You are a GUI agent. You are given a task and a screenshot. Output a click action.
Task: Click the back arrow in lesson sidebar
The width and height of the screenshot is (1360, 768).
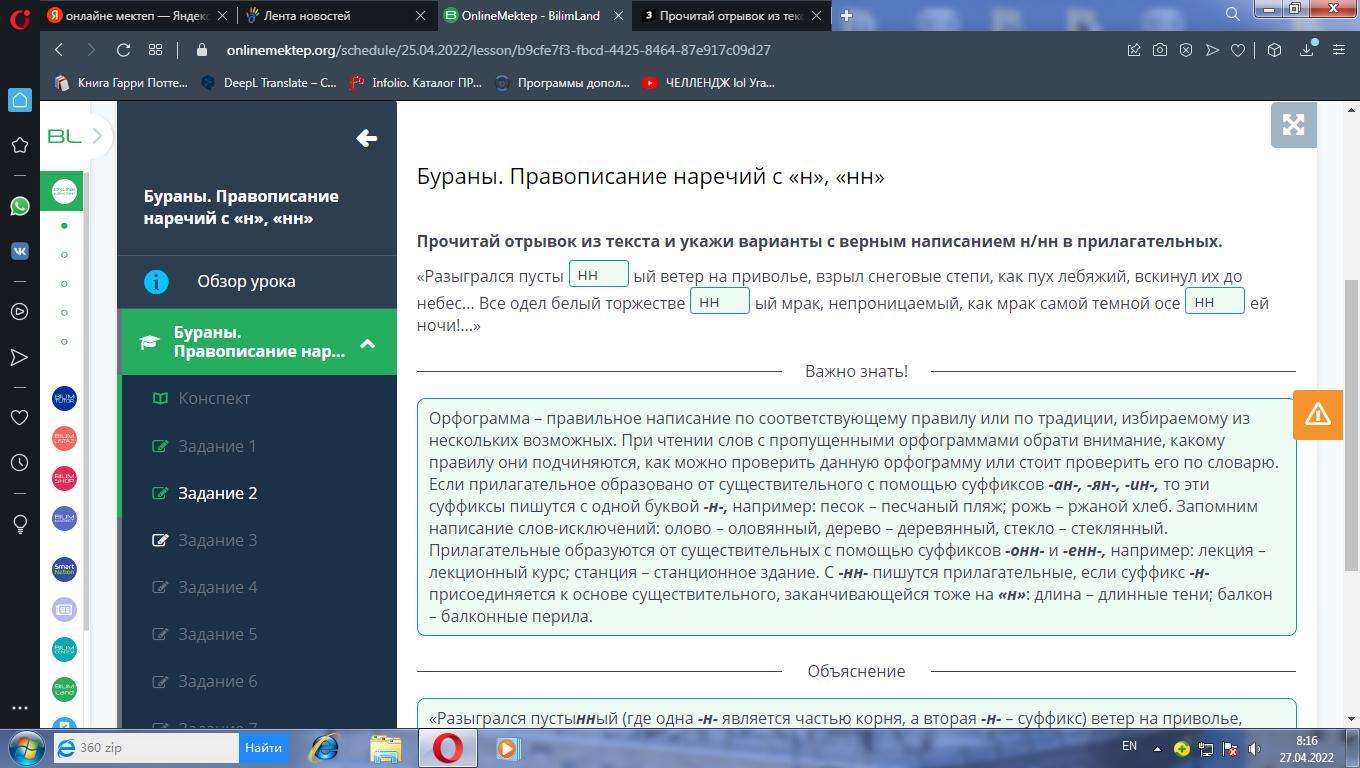366,138
